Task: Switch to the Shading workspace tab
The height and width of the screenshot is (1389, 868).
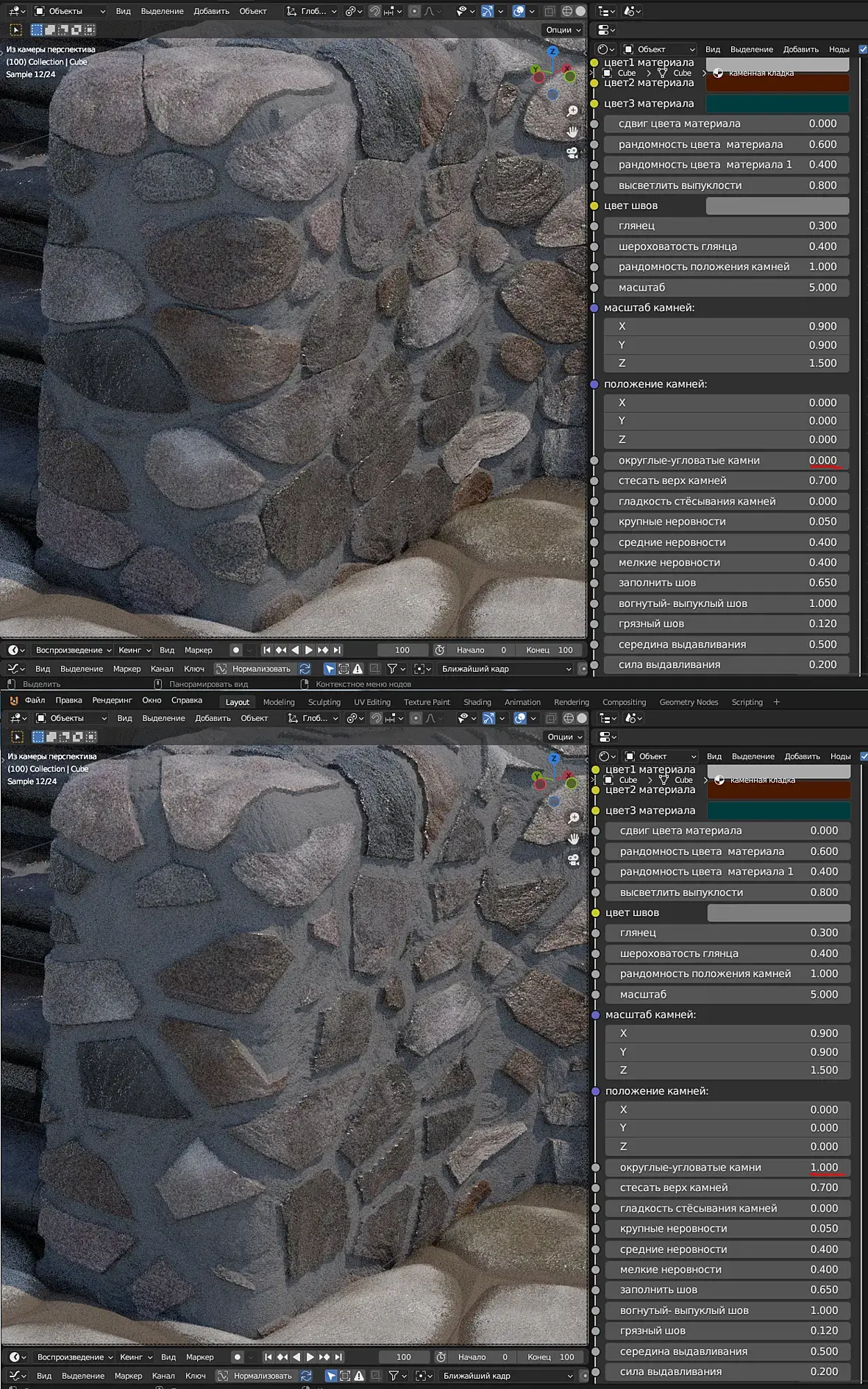Action: click(x=477, y=702)
